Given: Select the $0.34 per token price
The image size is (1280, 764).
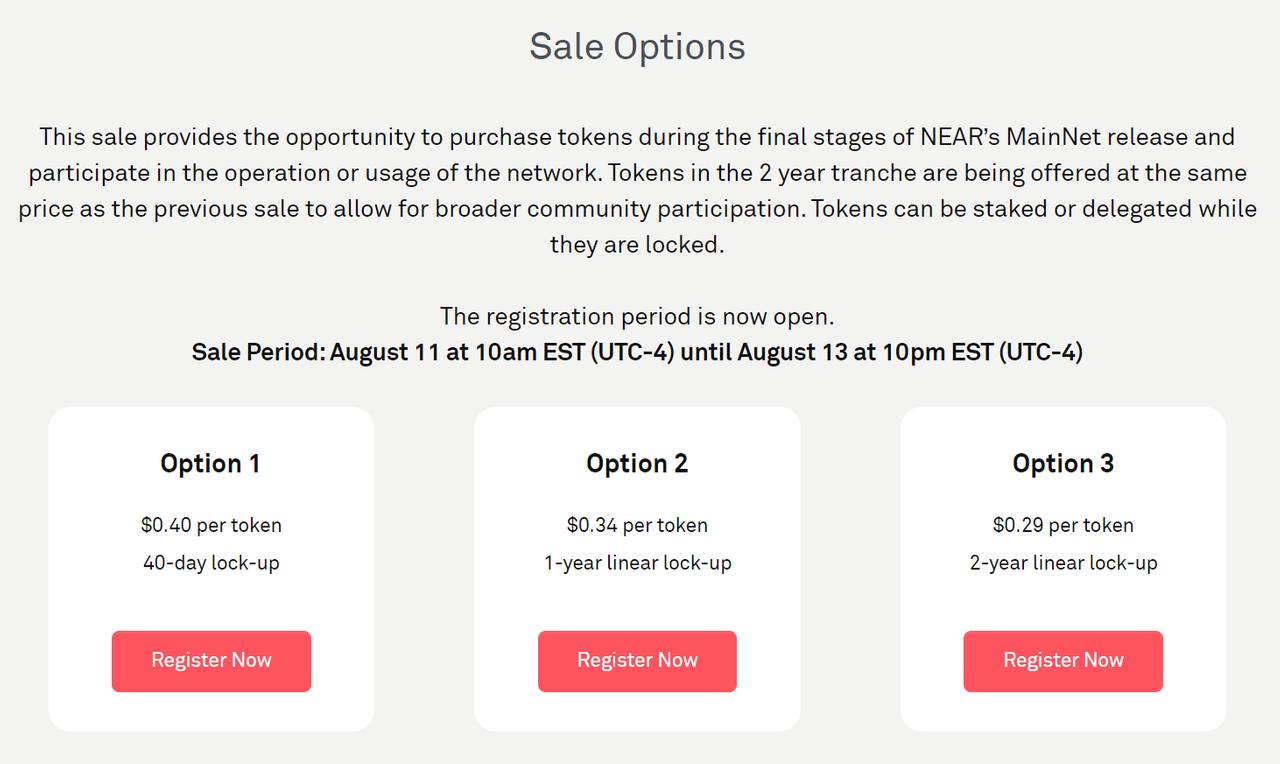Looking at the screenshot, I should [x=637, y=525].
